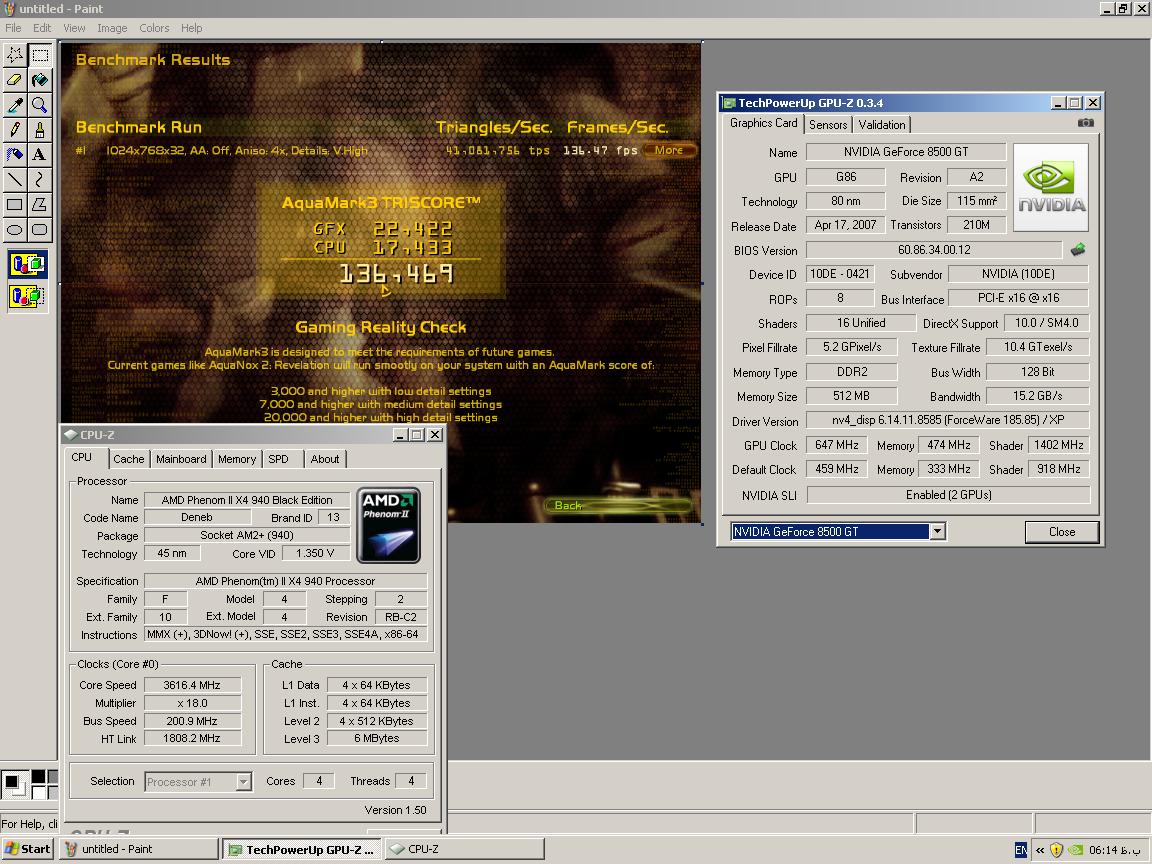
Task: Click the Back button in AquaMark3 image
Action: click(617, 505)
